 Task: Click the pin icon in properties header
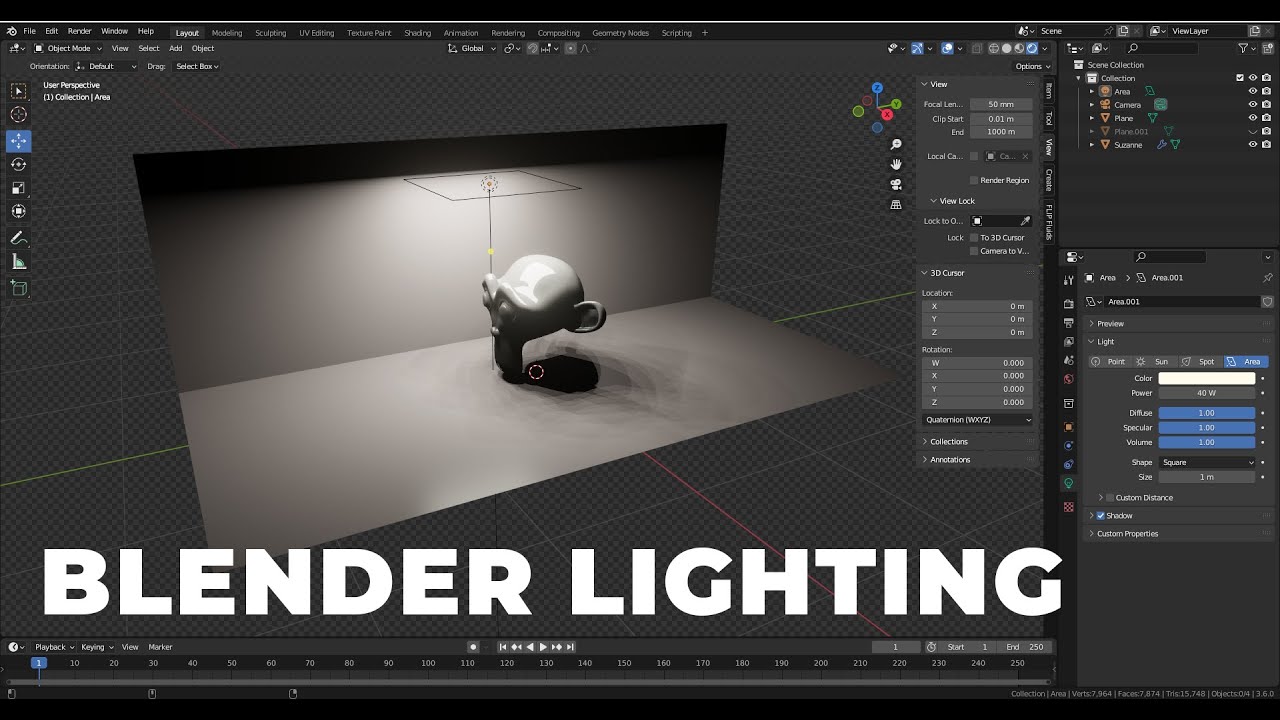1268,277
